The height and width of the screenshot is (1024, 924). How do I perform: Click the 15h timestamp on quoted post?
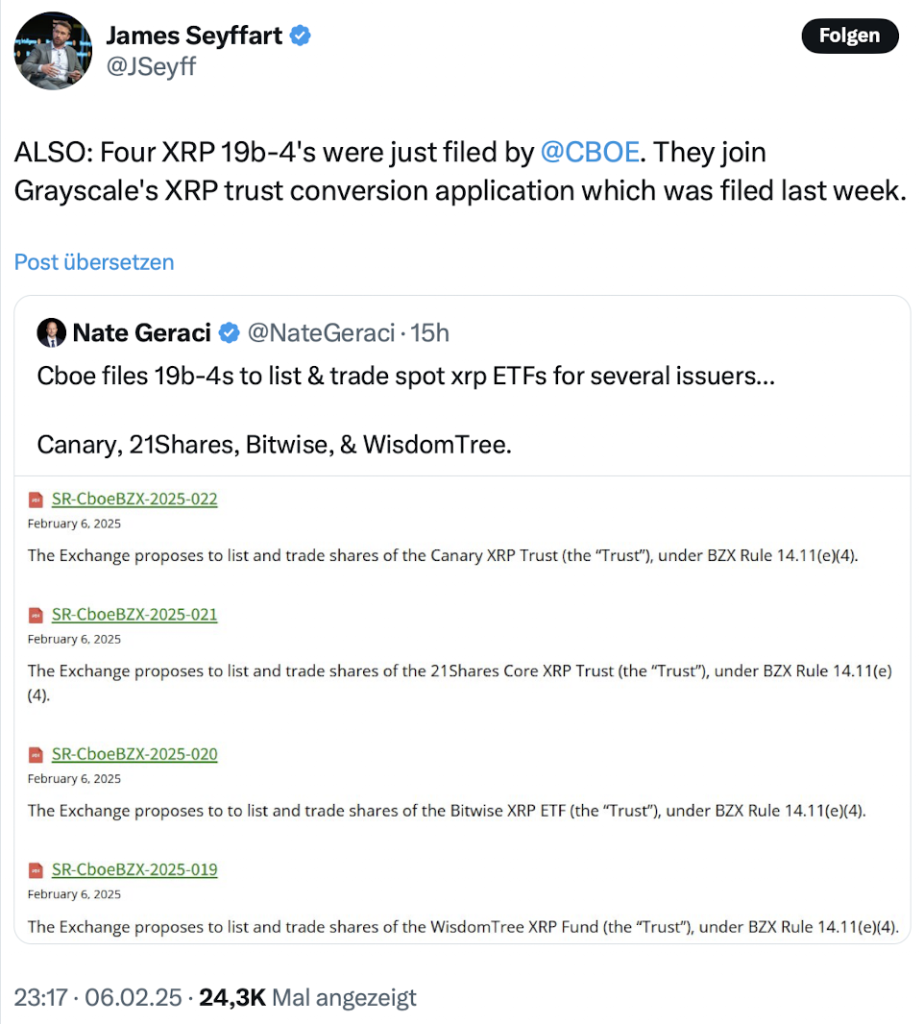[430, 333]
